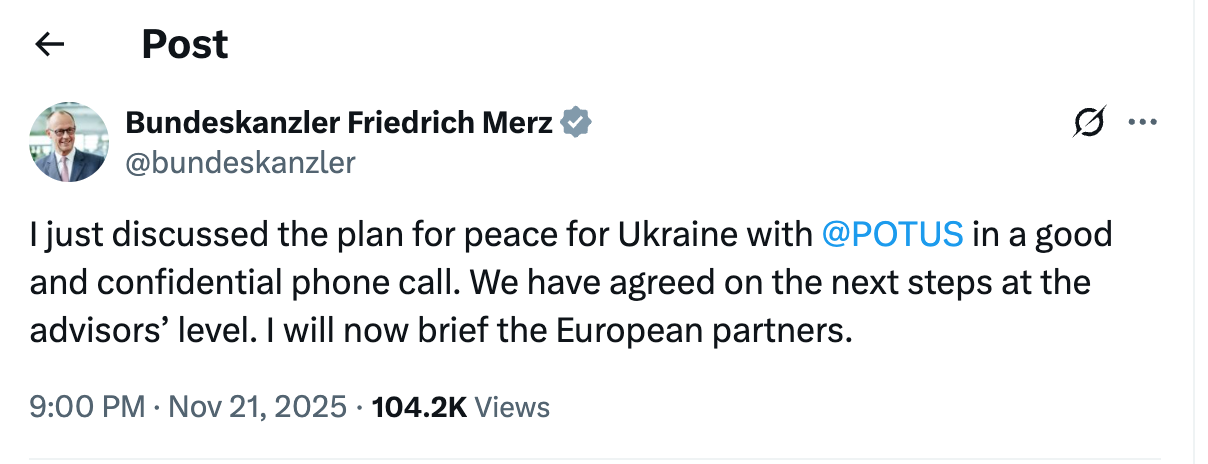This screenshot has width=1208, height=464.
Task: Click the verified badge beside Merz's name
Action: click(x=575, y=123)
